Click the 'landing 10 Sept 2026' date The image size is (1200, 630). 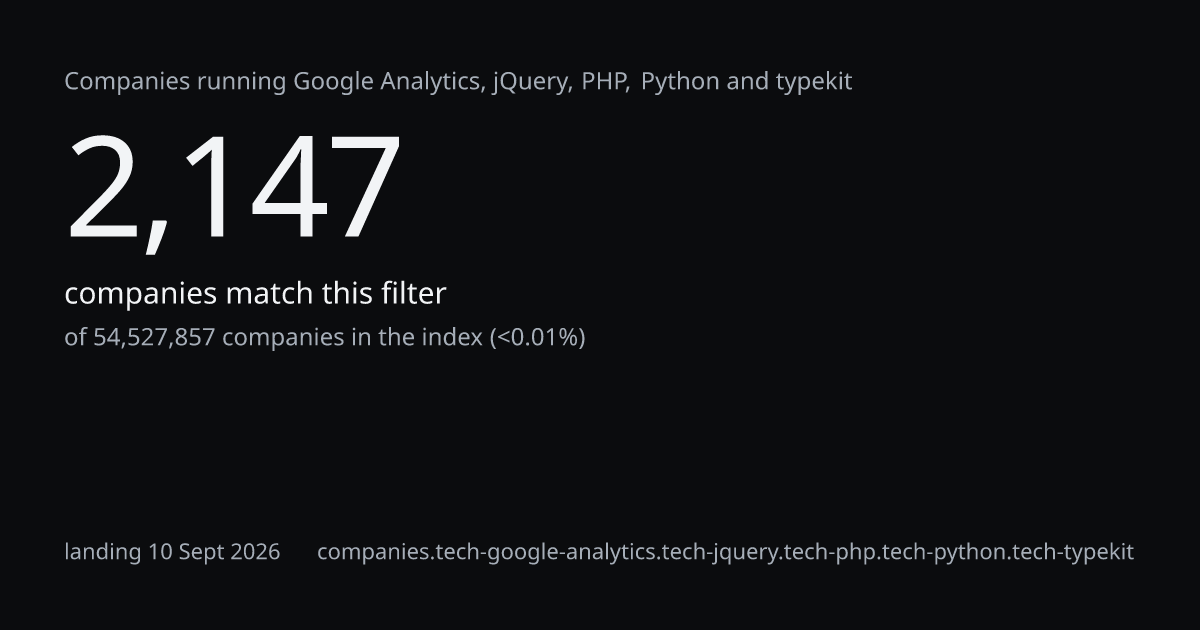172,552
